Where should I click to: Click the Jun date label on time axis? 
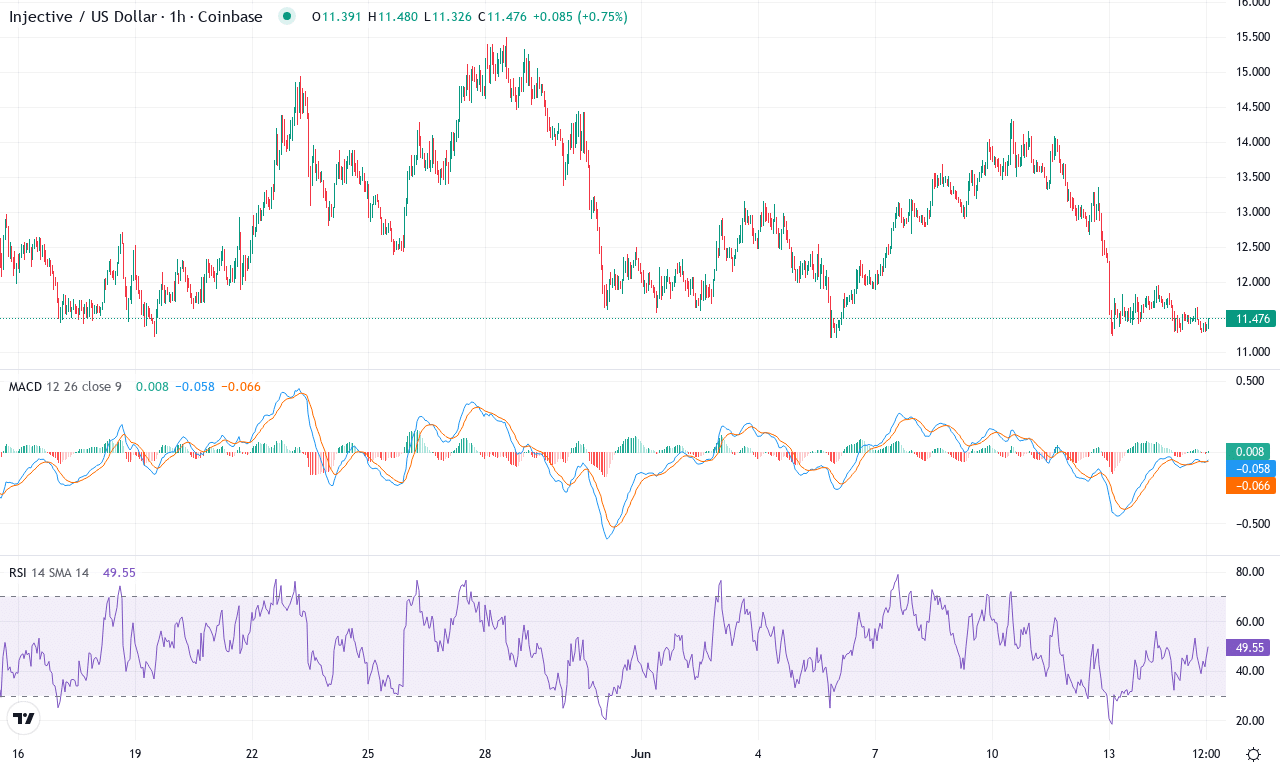pos(640,753)
